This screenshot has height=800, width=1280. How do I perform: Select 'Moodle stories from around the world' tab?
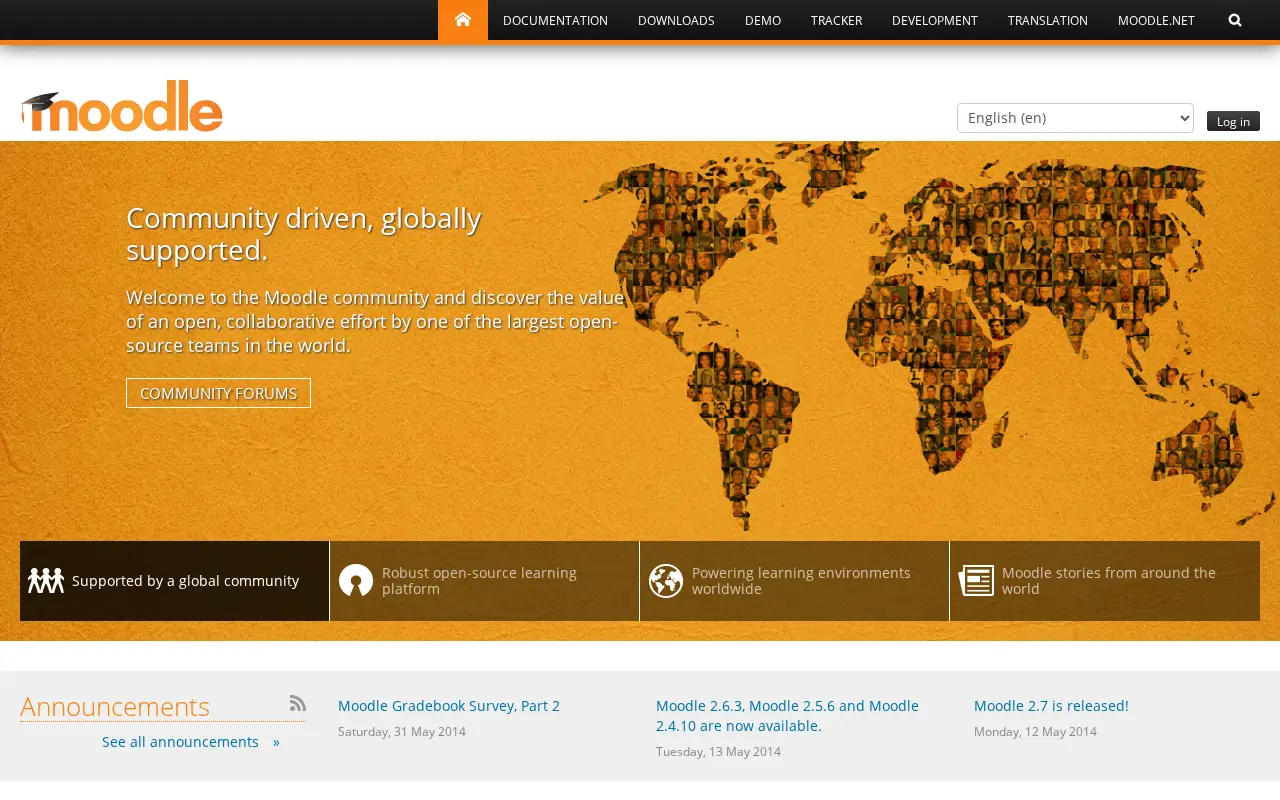(x=1105, y=581)
